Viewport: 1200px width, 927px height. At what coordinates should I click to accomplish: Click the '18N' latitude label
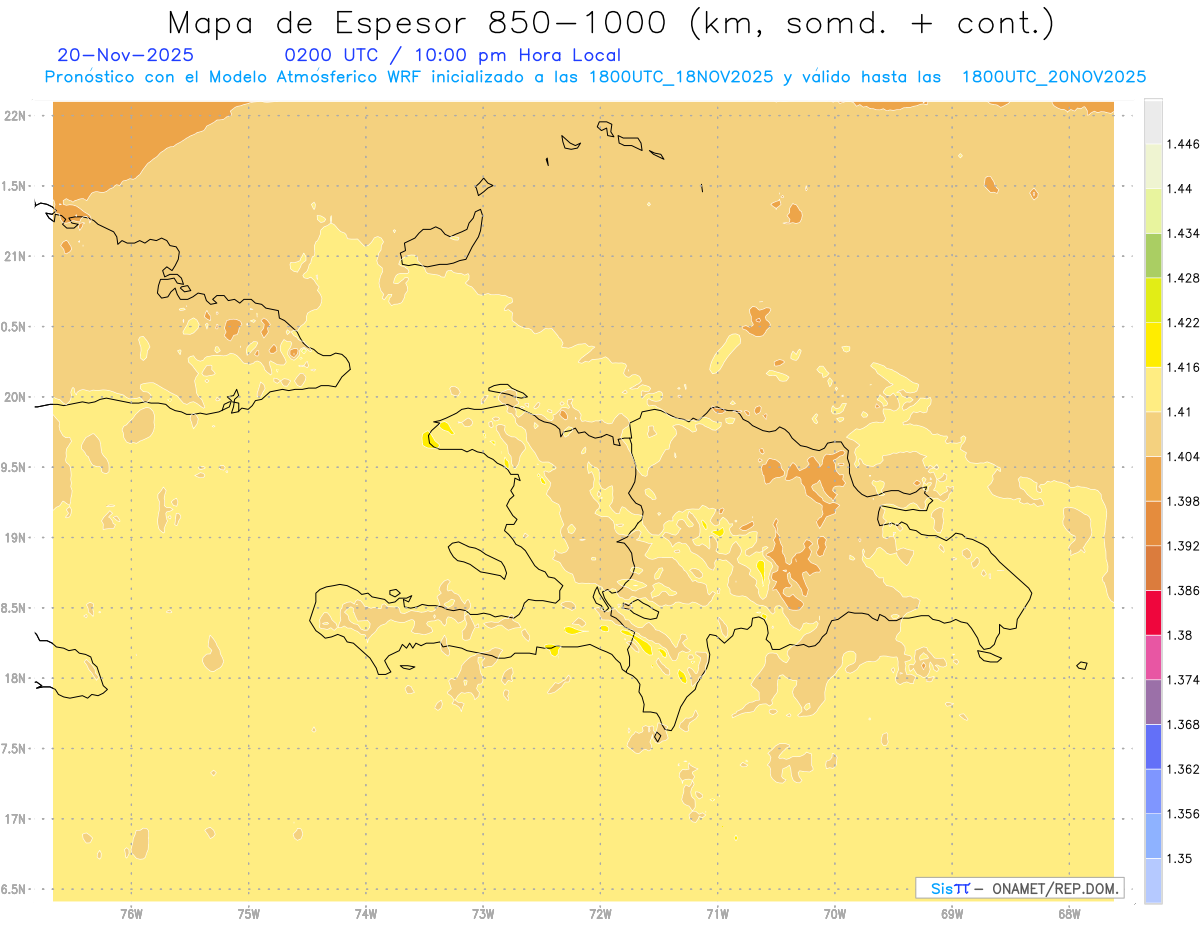click(x=15, y=678)
